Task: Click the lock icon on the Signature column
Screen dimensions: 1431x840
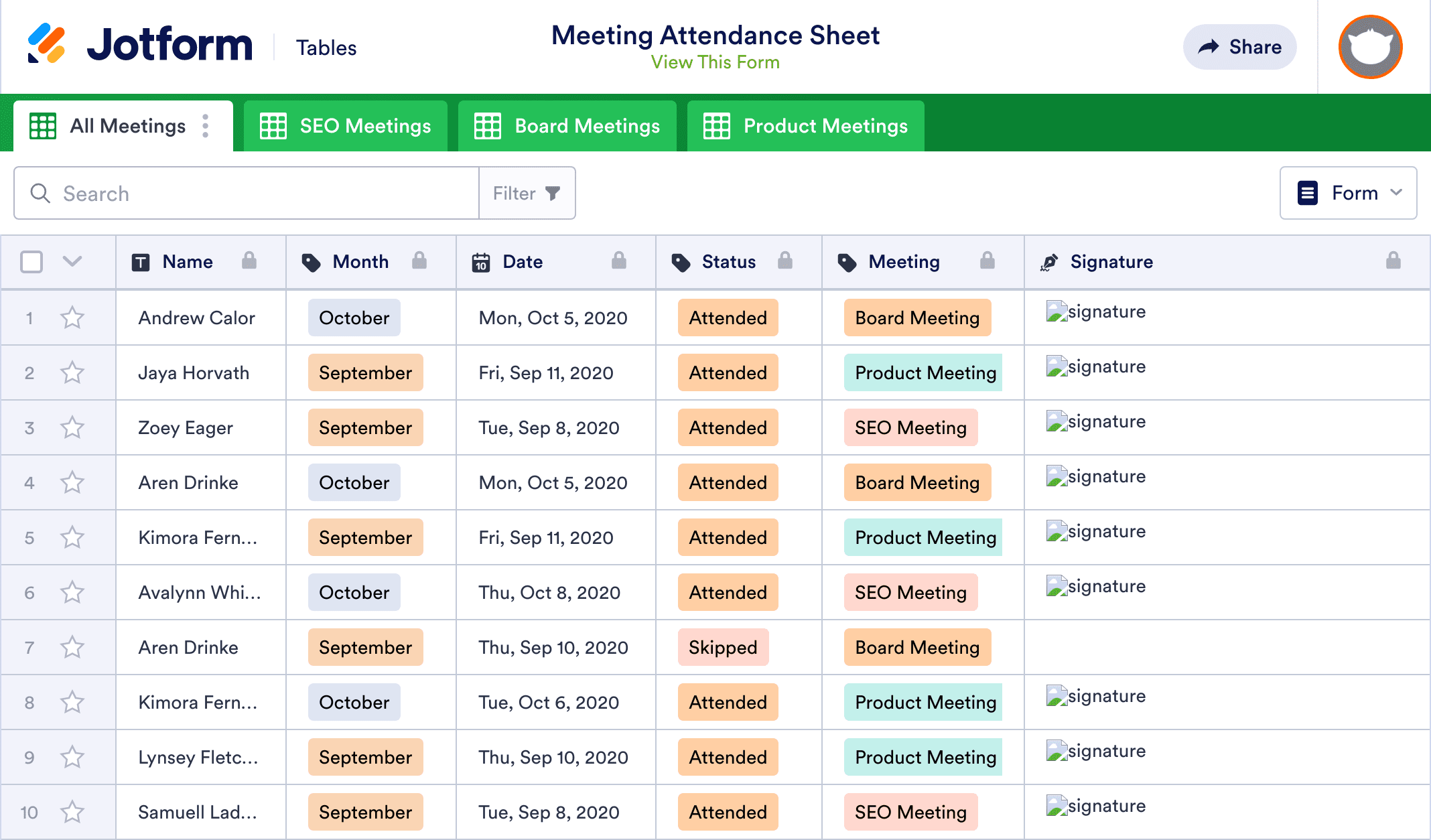Action: coord(1393,261)
